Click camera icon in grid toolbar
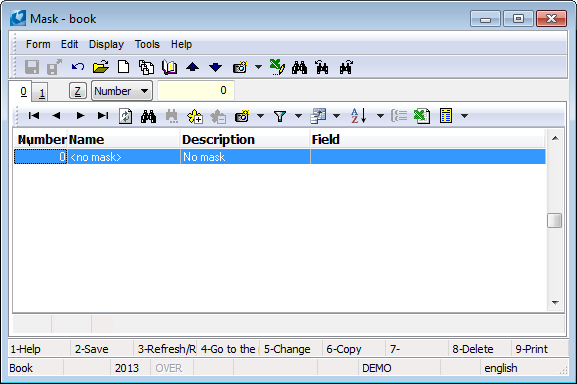Viewport: 577px width, 384px height. 242,116
